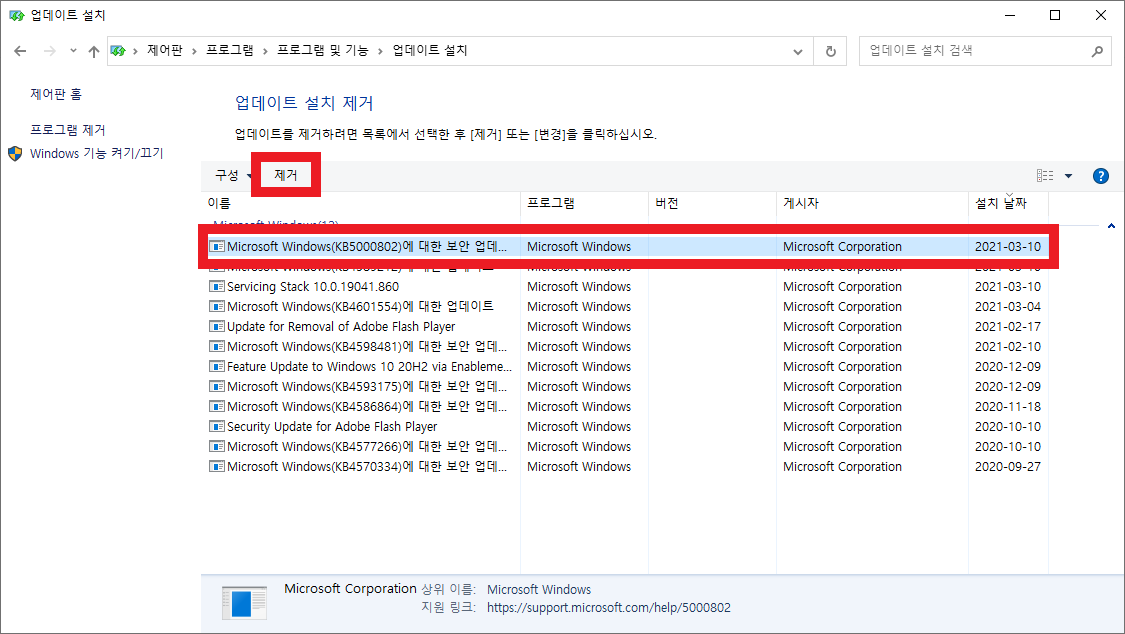Screen dimensions: 1125x634
Task: Select KB4601554 update row
Action: click(628, 307)
